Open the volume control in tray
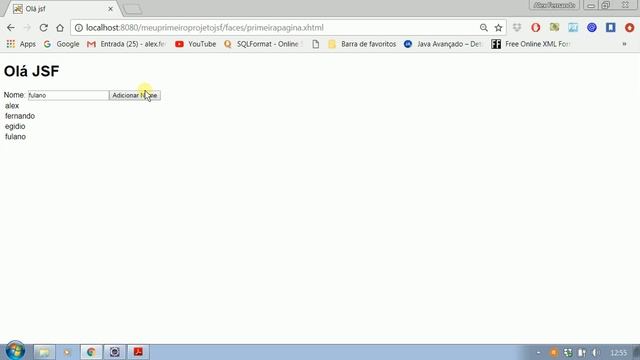Viewport: 640px width, 360px height. pos(596,352)
